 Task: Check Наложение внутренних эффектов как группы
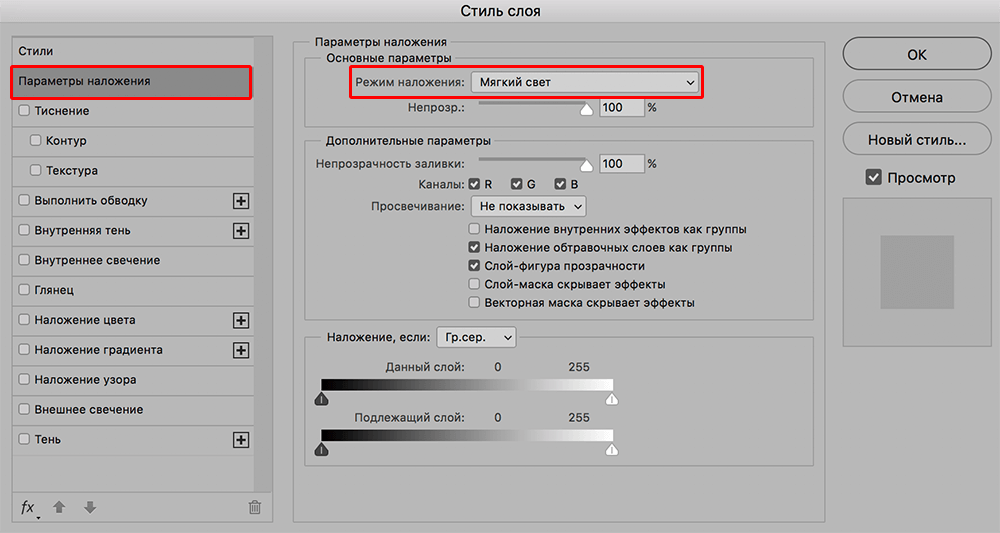474,229
